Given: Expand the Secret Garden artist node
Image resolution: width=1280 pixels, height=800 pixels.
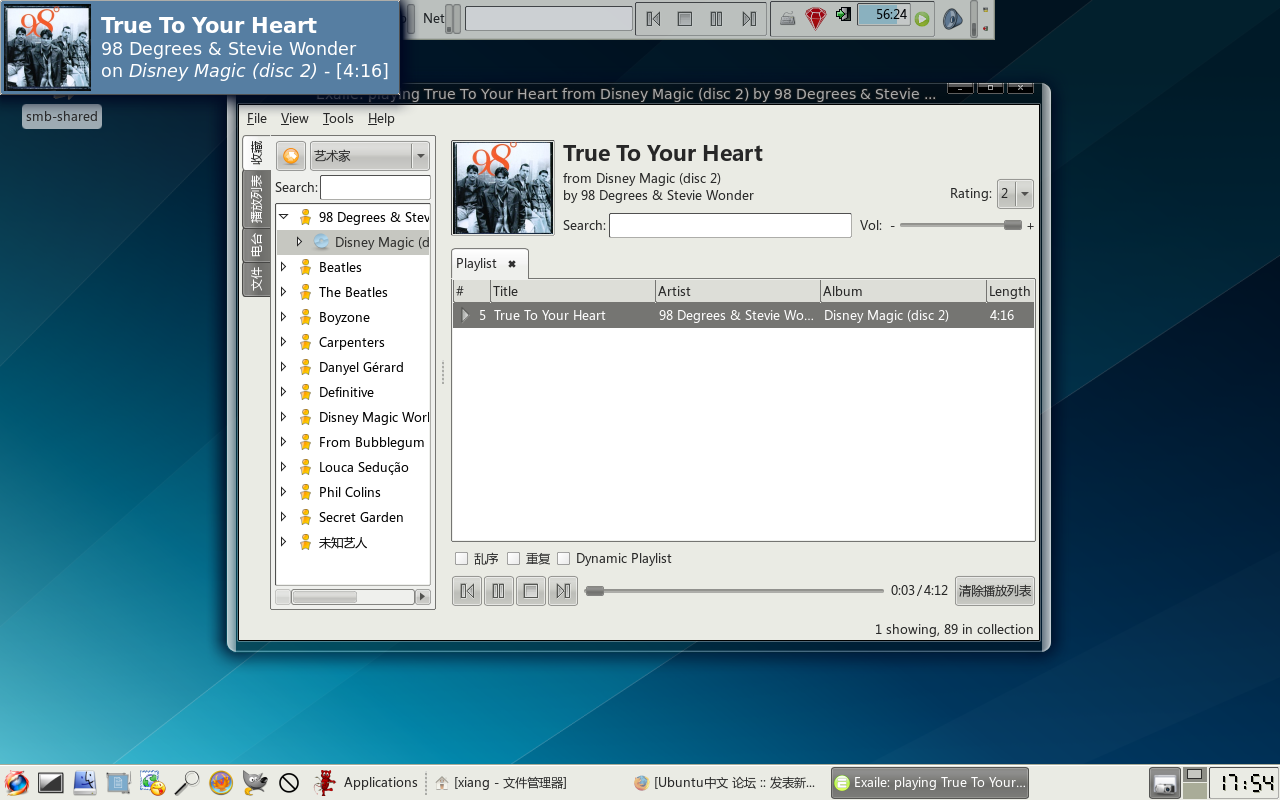Looking at the screenshot, I should (x=284, y=517).
